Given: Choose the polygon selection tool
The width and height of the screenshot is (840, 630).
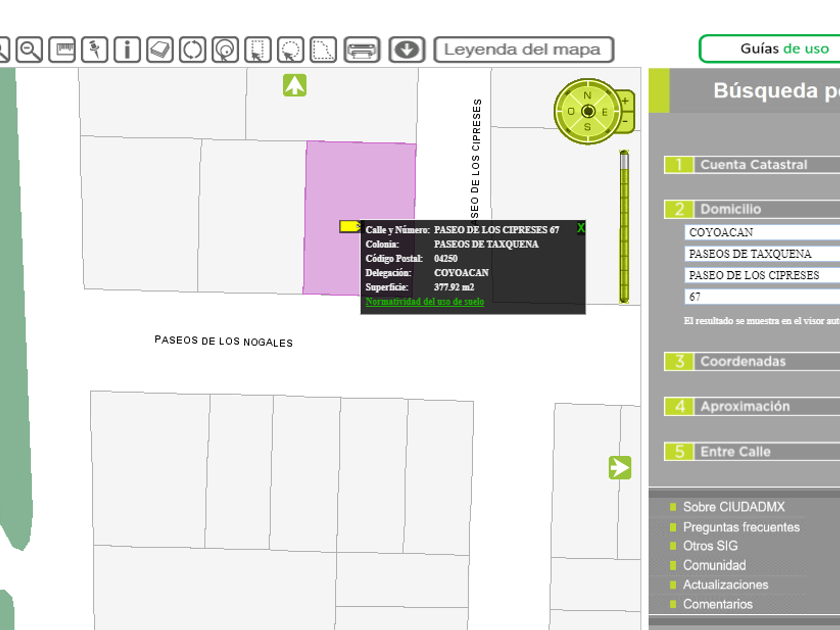Looking at the screenshot, I should click(x=323, y=49).
